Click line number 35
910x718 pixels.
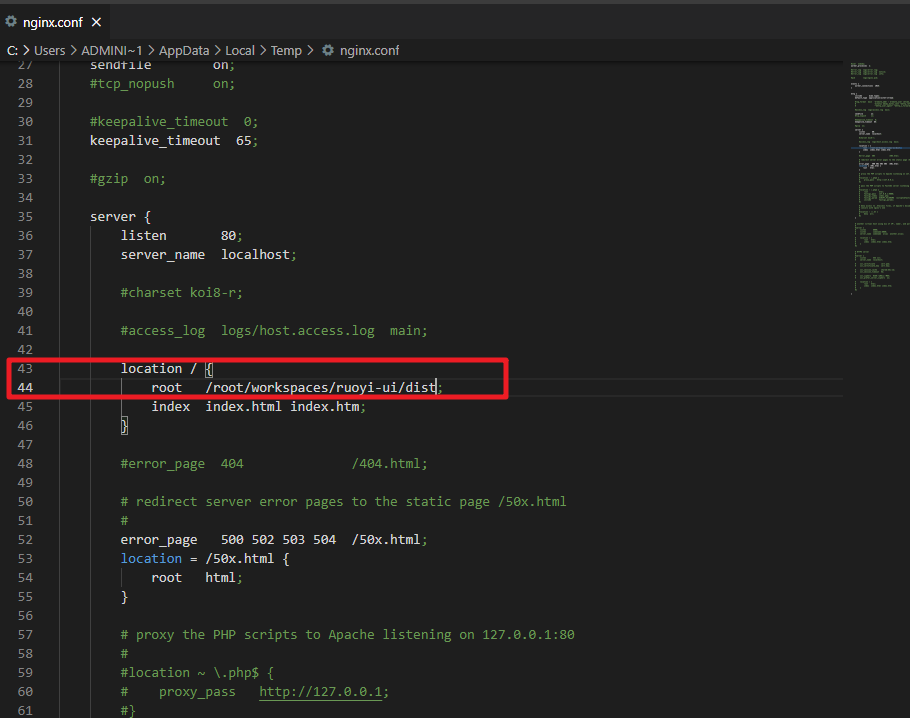(25, 217)
